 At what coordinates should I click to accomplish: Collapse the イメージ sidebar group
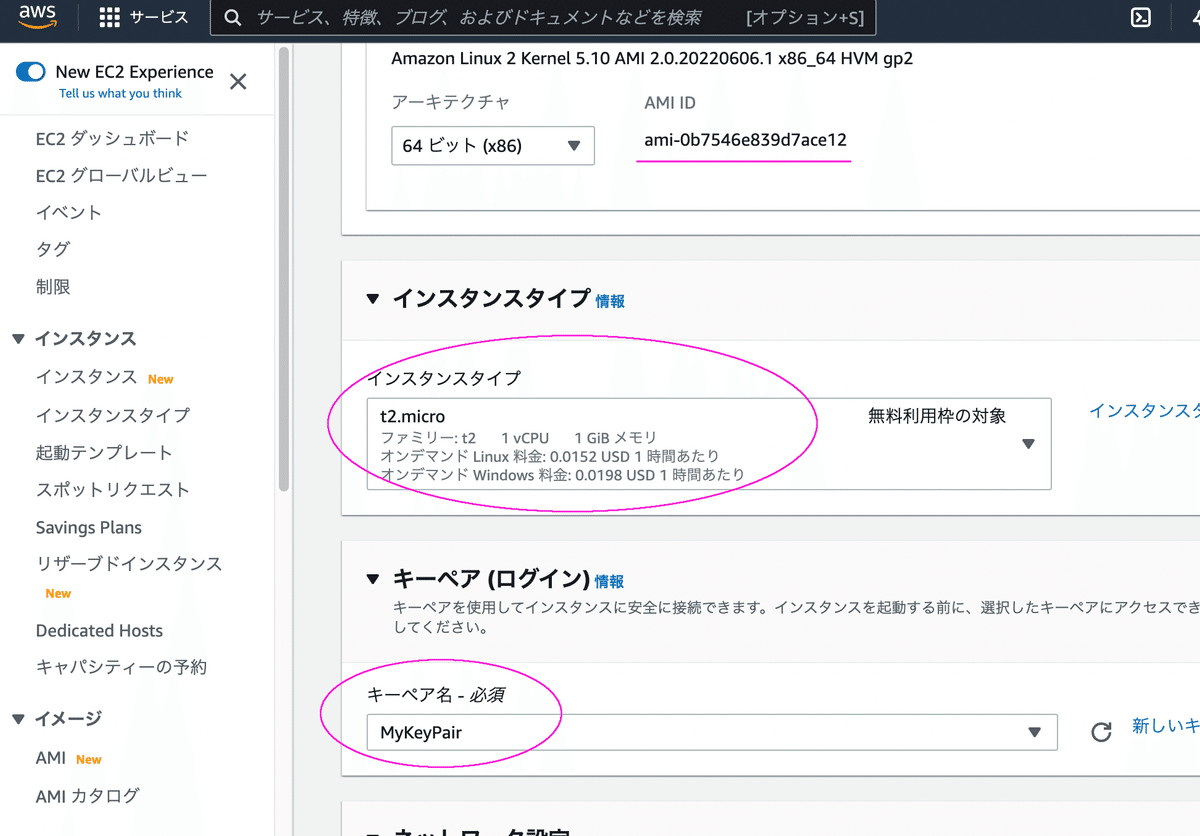[x=18, y=719]
